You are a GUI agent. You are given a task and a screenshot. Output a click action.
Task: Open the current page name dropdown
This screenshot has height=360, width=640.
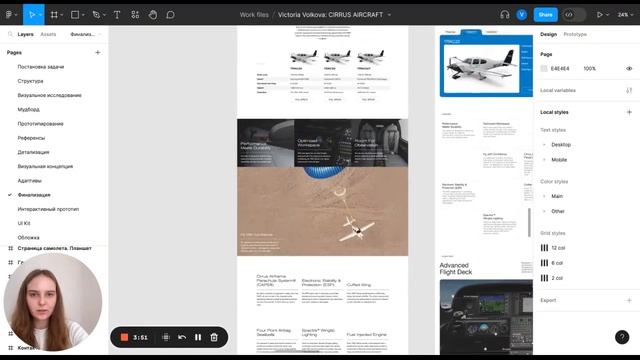pos(85,34)
